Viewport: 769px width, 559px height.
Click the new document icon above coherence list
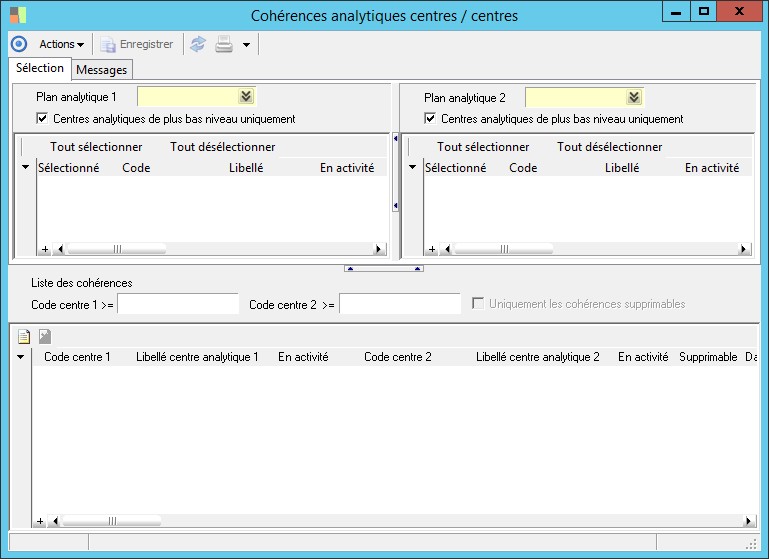[x=24, y=337]
